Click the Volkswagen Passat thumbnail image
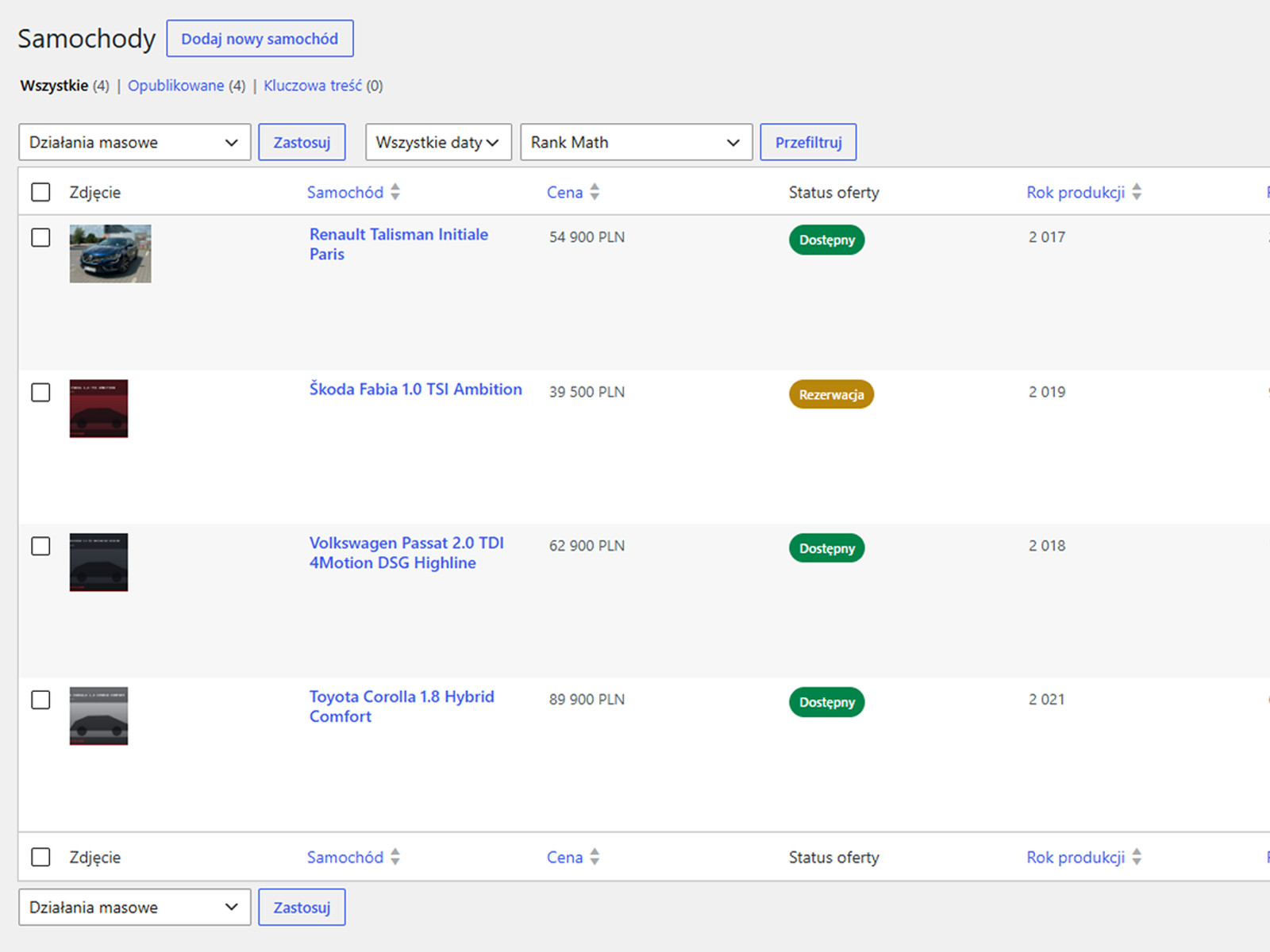Viewport: 1270px width, 952px height. pyautogui.click(x=98, y=562)
